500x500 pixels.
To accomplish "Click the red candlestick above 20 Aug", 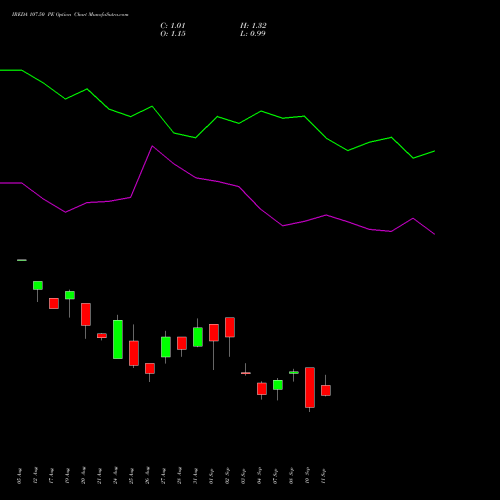I will point(86,314).
